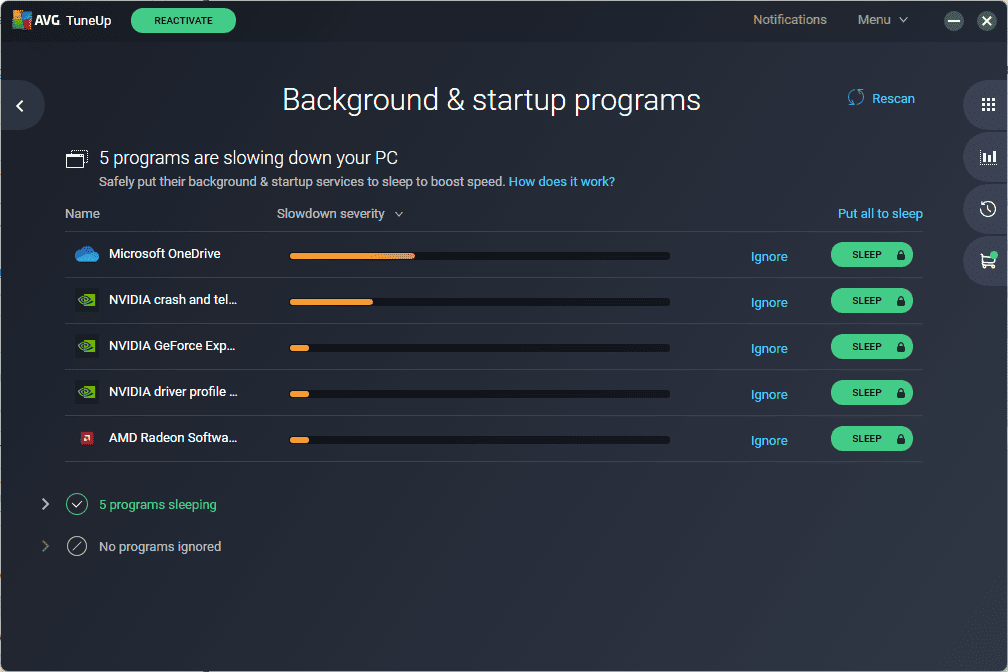Select the NVIDIA crash and tel... name

point(173,300)
